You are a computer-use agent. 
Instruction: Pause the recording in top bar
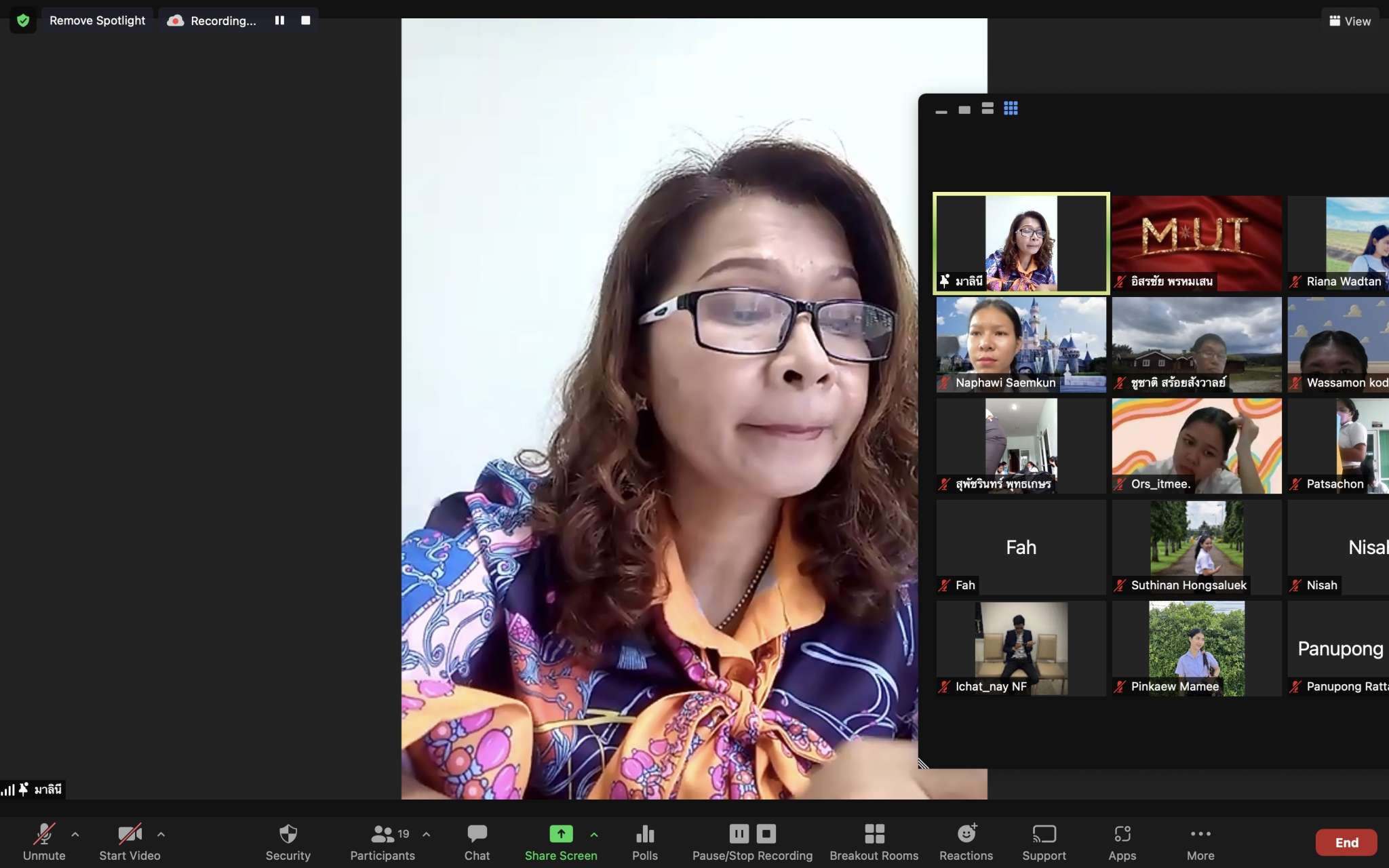279,20
